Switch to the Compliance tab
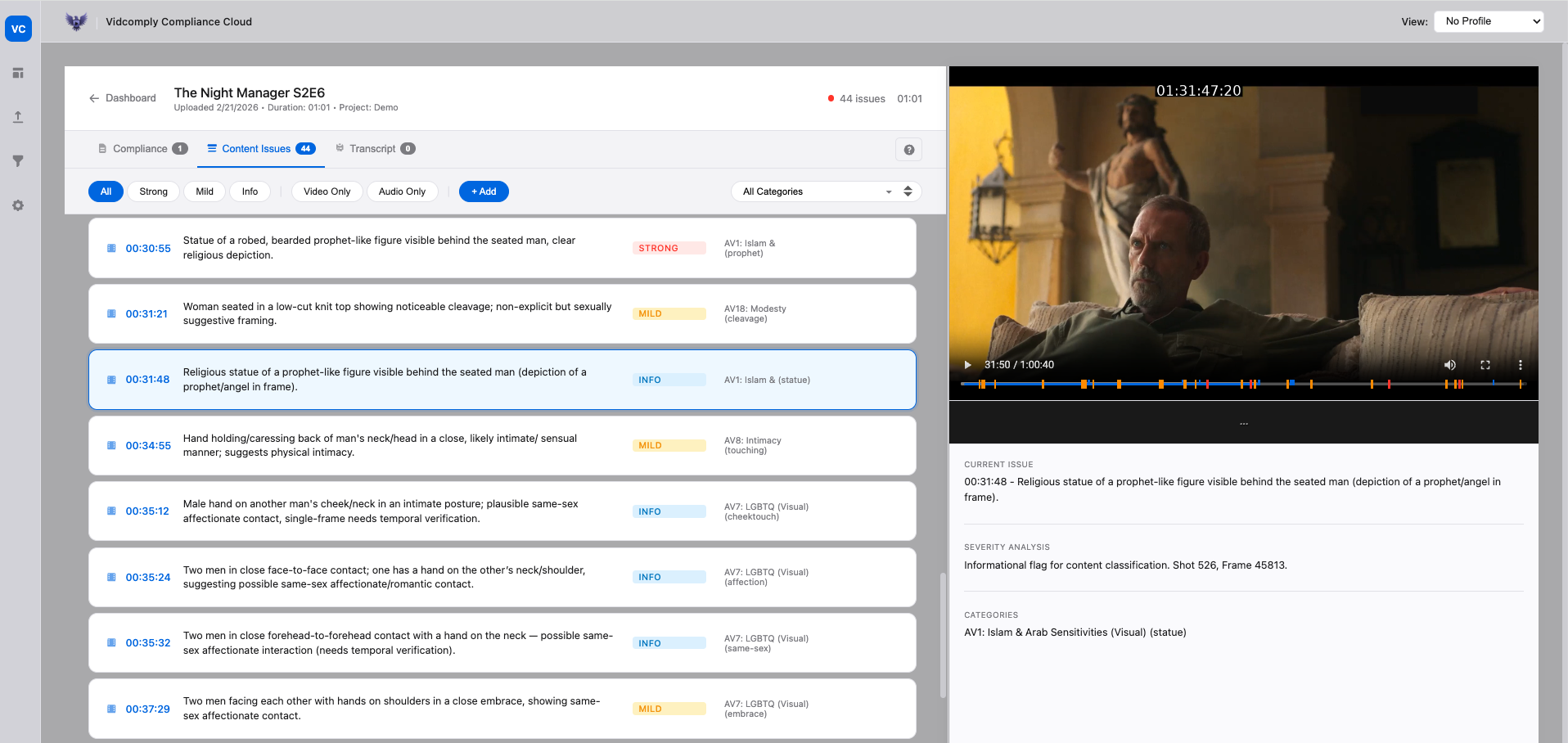 [142, 149]
